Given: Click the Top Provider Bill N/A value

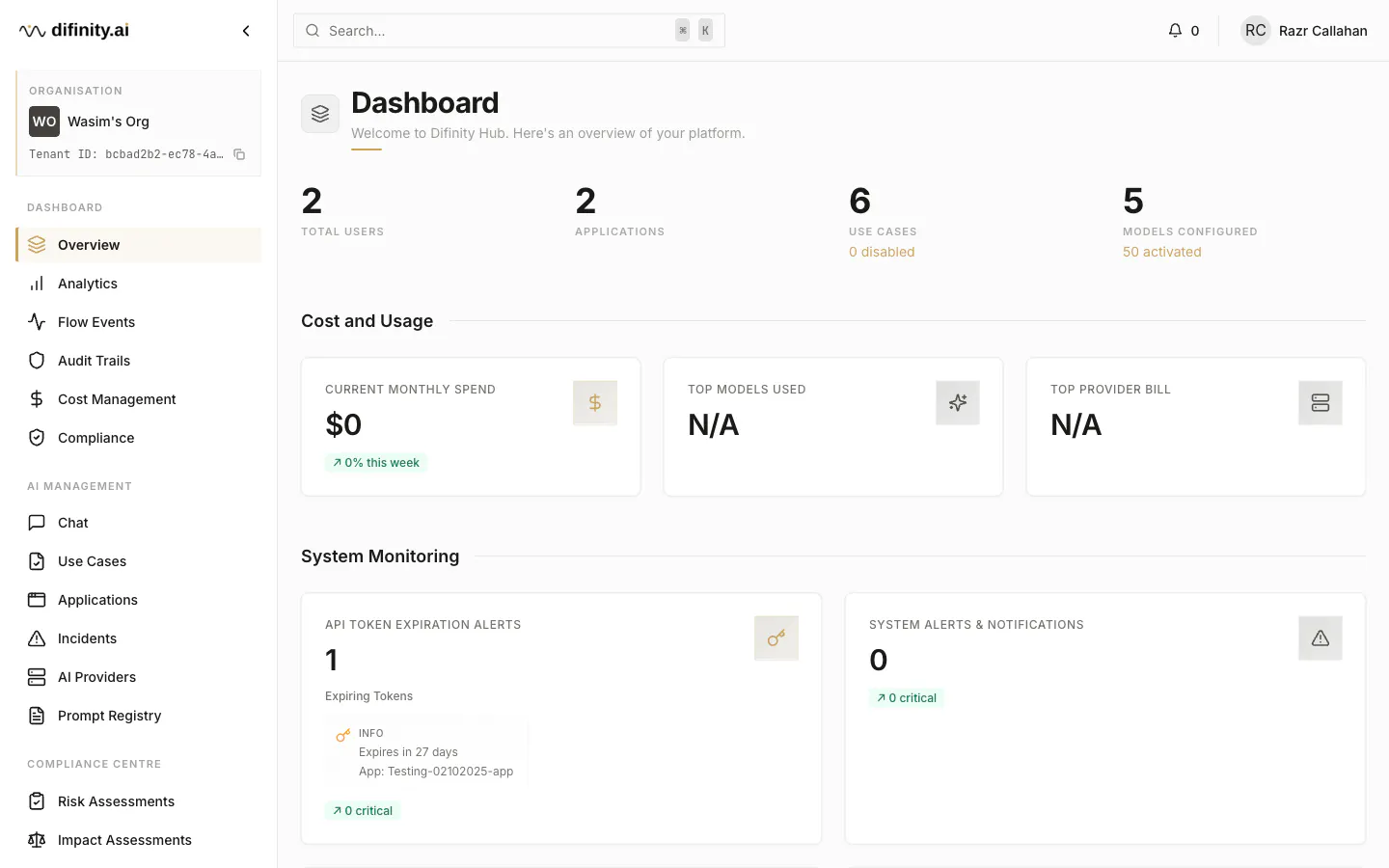Looking at the screenshot, I should click(x=1076, y=424).
